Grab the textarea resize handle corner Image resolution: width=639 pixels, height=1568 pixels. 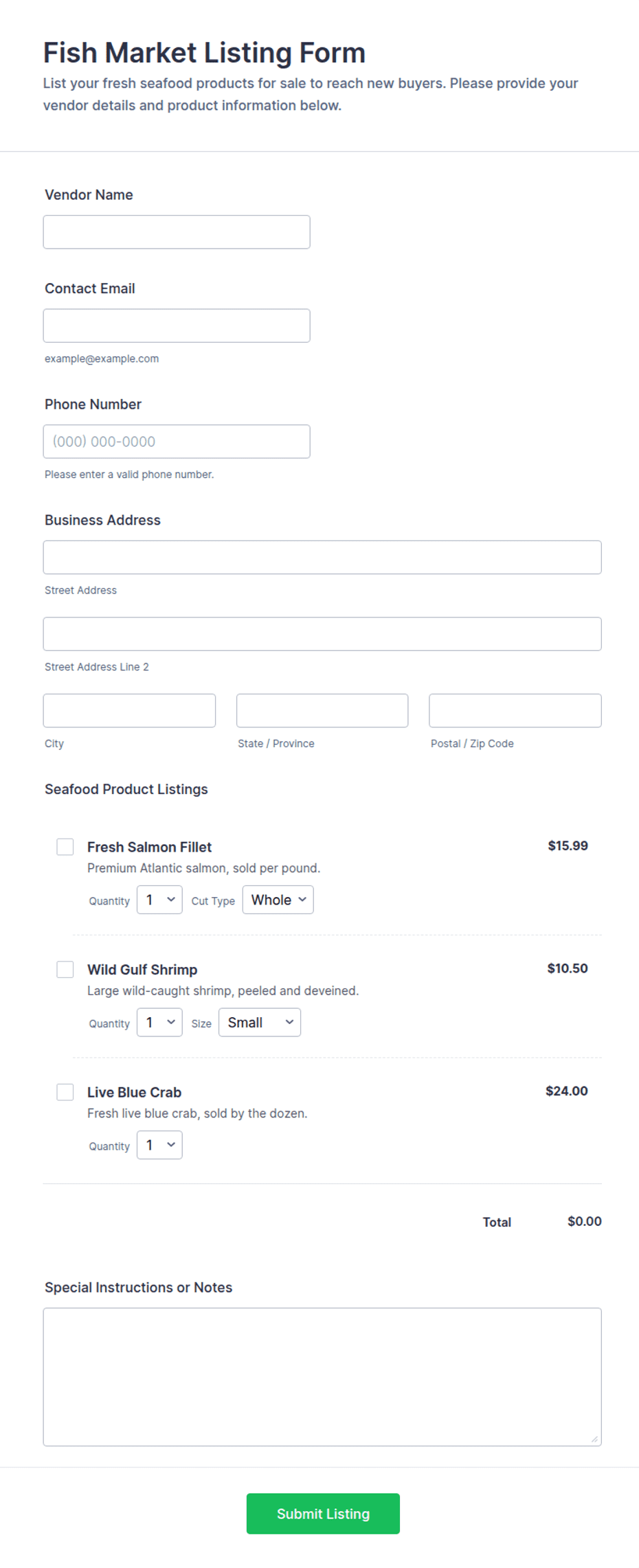pos(594,1439)
